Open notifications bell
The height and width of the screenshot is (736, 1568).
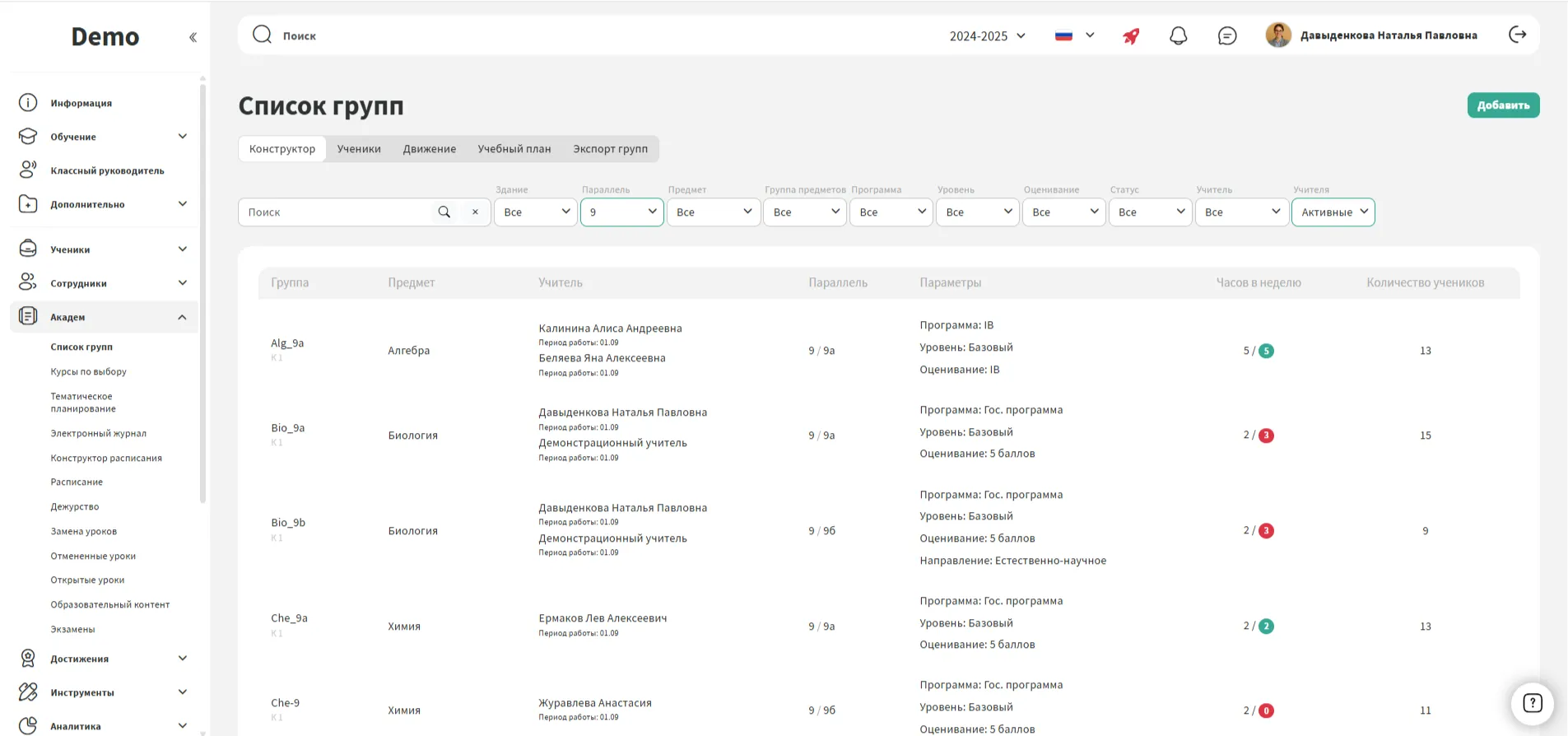pos(1178,36)
